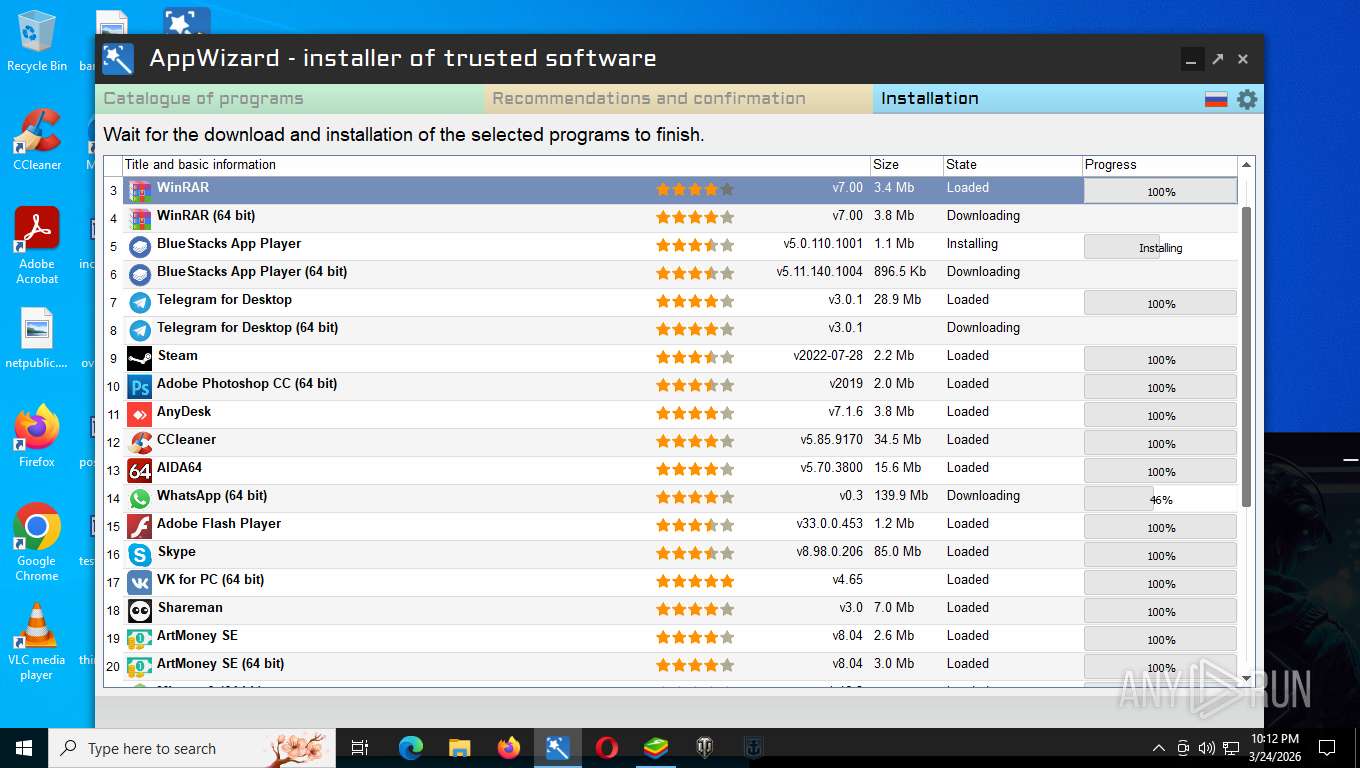Screen dimensions: 1360x768
Task: Open the notification center
Action: (1327, 748)
